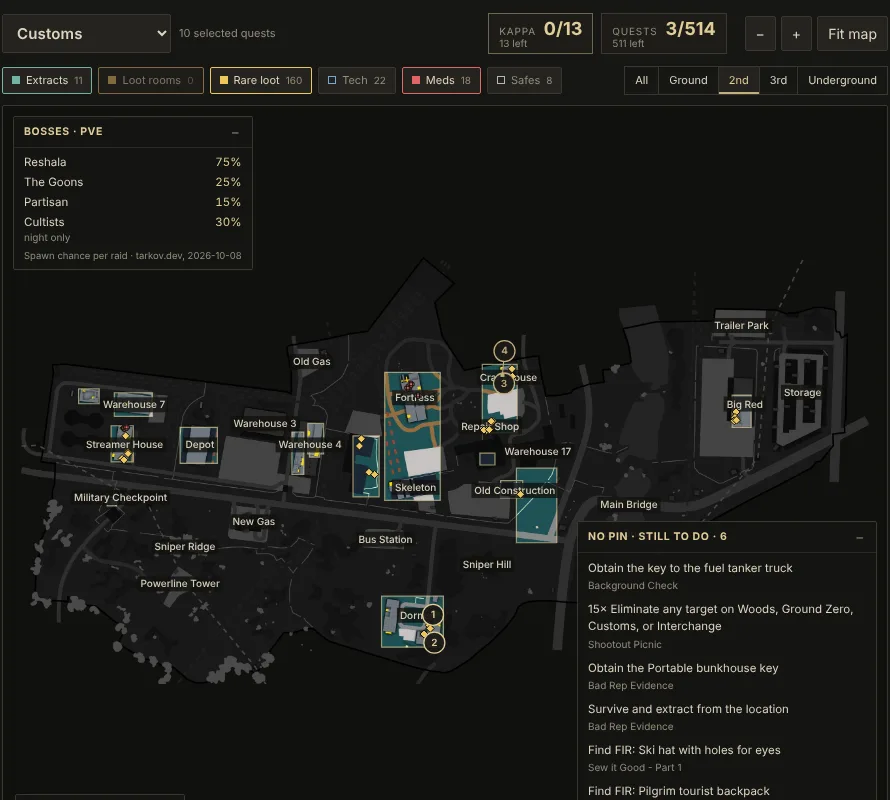Click the dark square marker near Warehouse 17
This screenshot has height=800, width=890.
tap(487, 459)
